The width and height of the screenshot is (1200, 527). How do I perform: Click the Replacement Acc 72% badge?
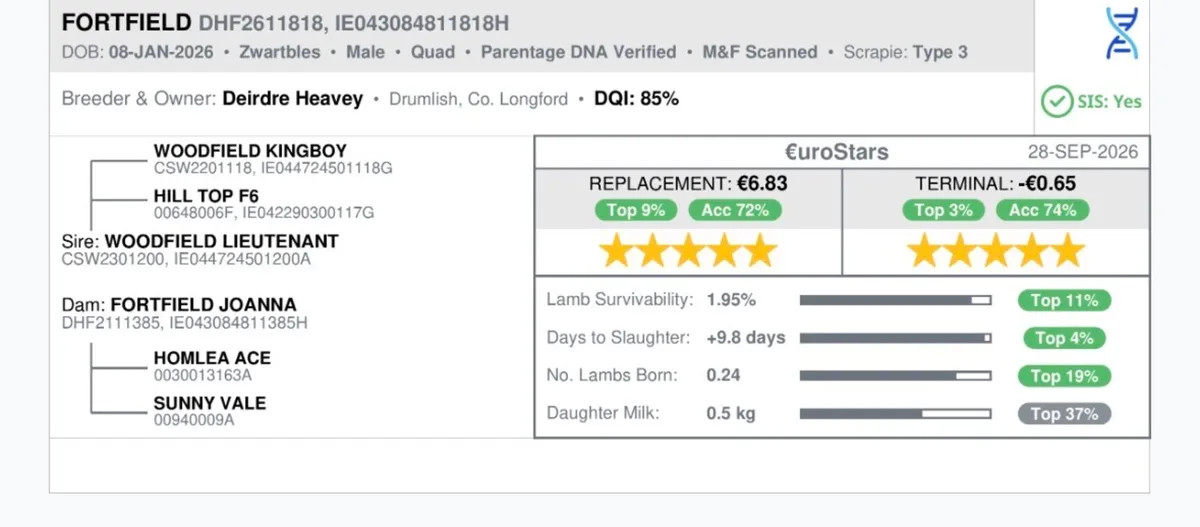(x=735, y=210)
